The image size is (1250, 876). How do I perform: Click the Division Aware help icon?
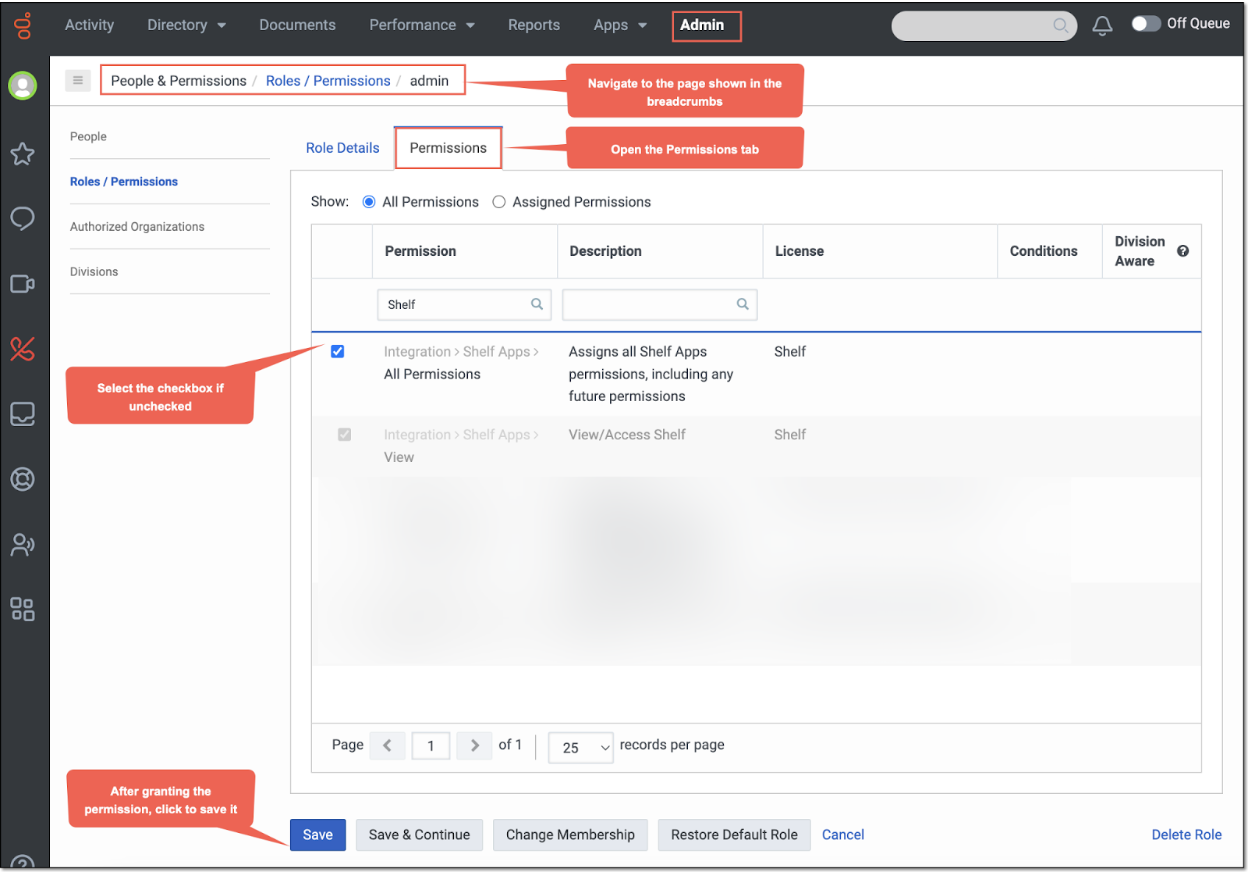point(1183,251)
